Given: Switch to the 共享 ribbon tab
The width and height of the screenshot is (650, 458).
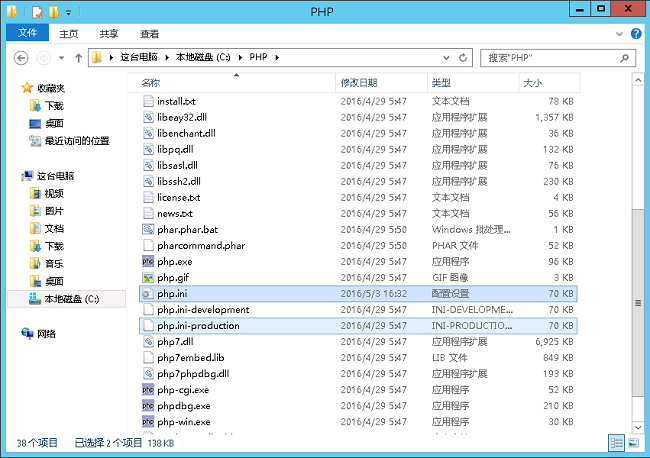Looking at the screenshot, I should [x=109, y=34].
